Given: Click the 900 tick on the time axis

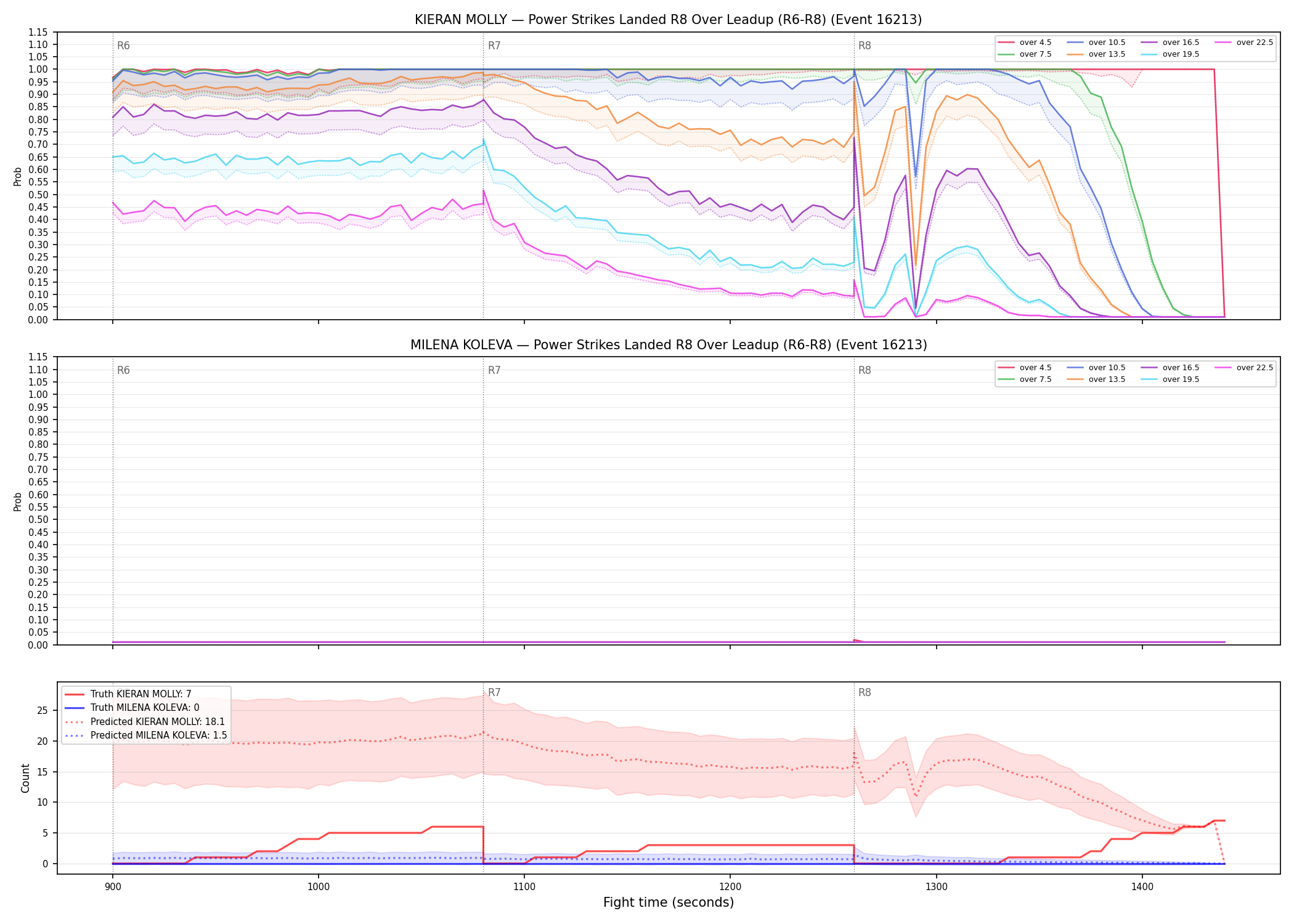Looking at the screenshot, I should (x=112, y=886).
